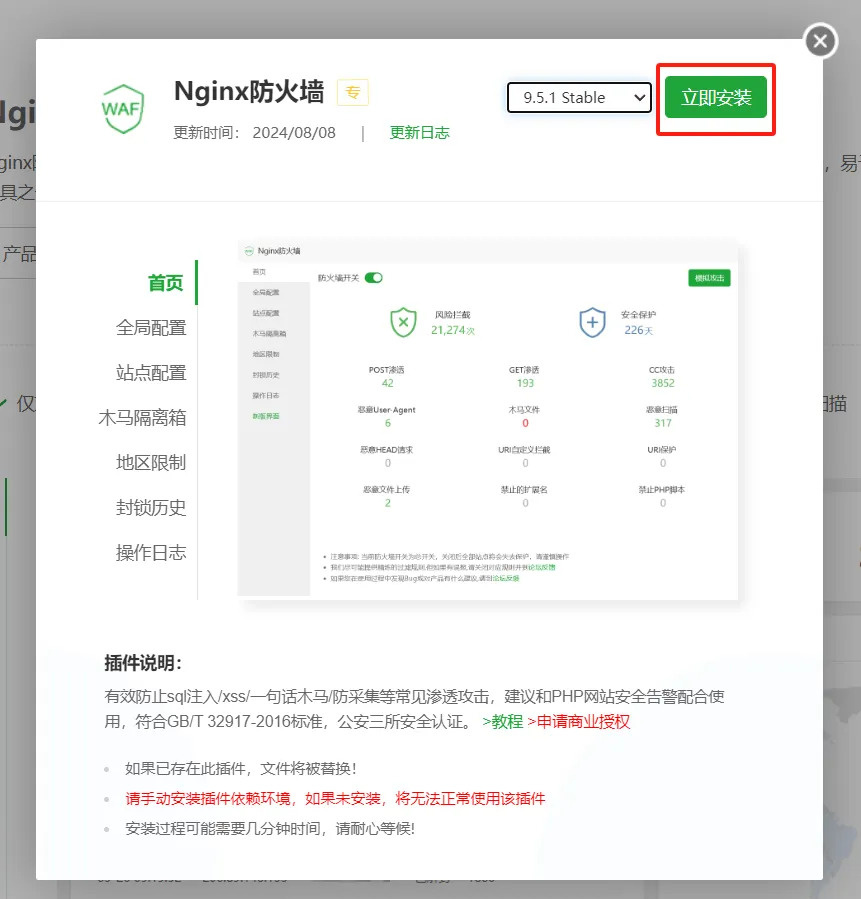861x899 pixels.
Task: Open the 更新日志 link
Action: click(419, 132)
